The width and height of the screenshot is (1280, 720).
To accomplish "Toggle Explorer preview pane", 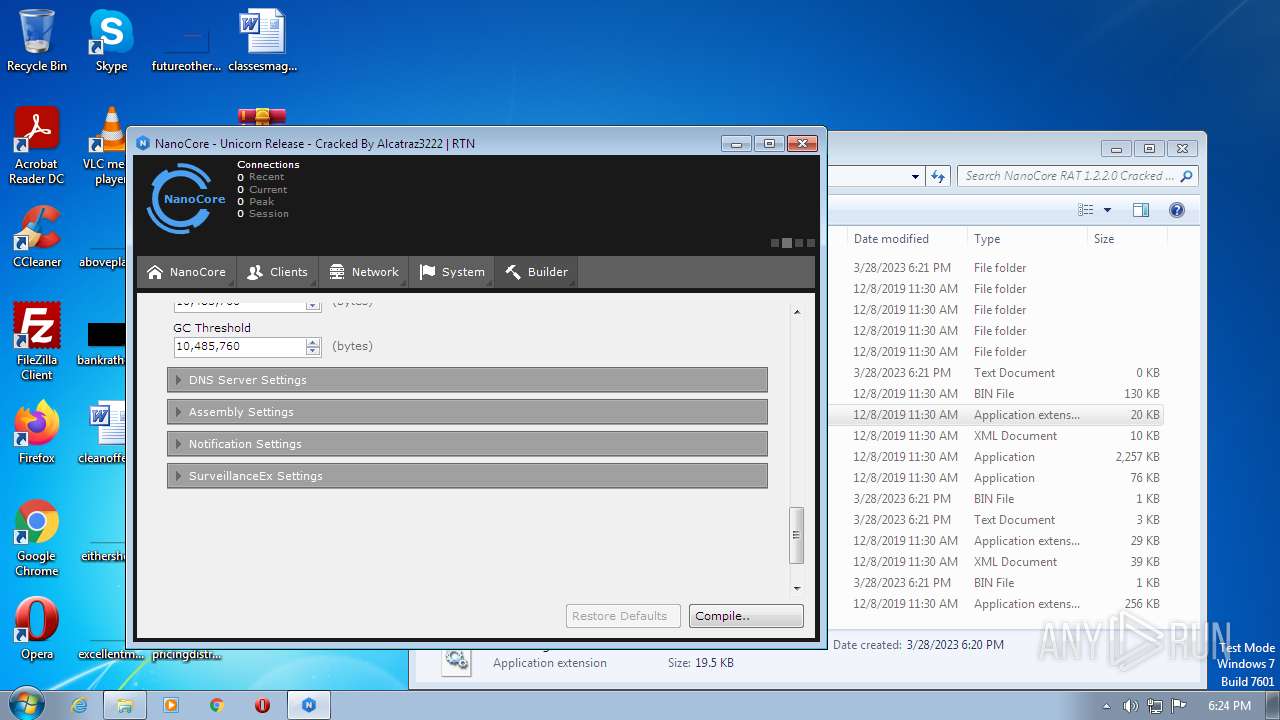I will (x=1141, y=210).
